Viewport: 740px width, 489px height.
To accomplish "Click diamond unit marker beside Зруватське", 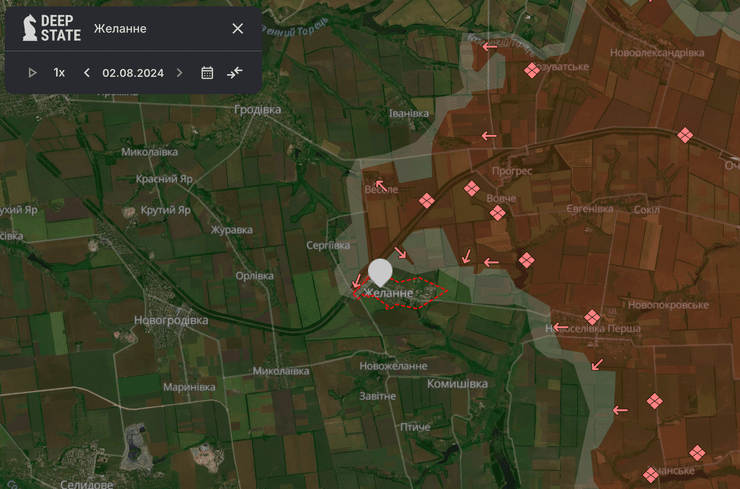I will point(532,69).
